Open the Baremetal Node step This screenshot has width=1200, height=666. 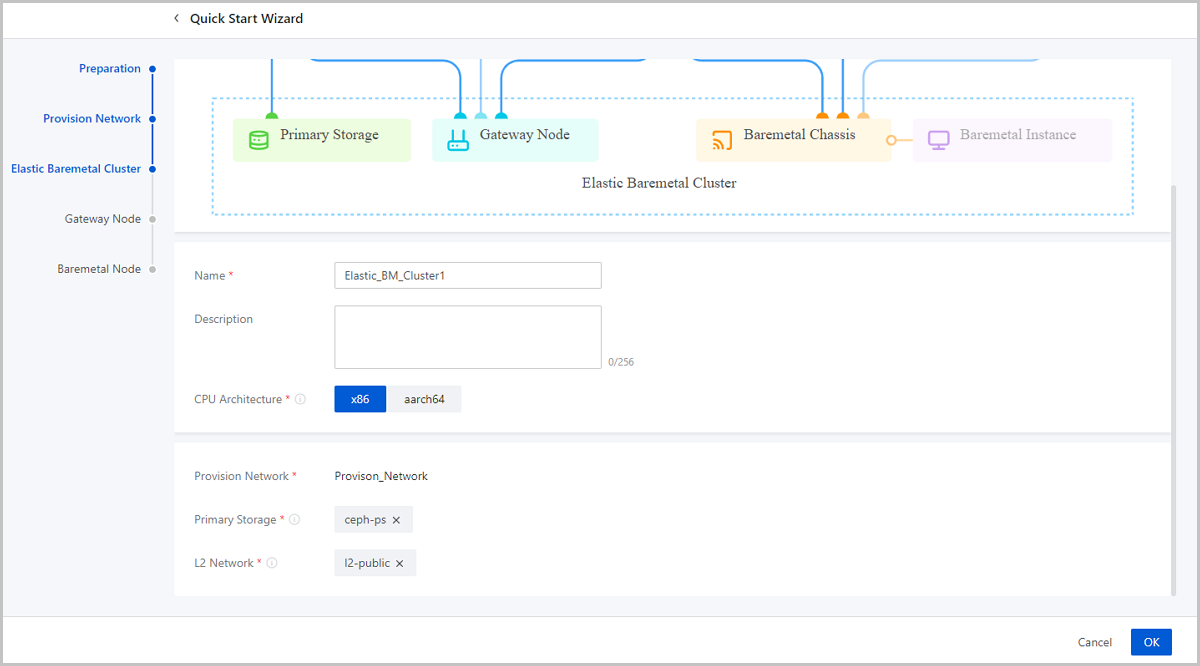(99, 269)
